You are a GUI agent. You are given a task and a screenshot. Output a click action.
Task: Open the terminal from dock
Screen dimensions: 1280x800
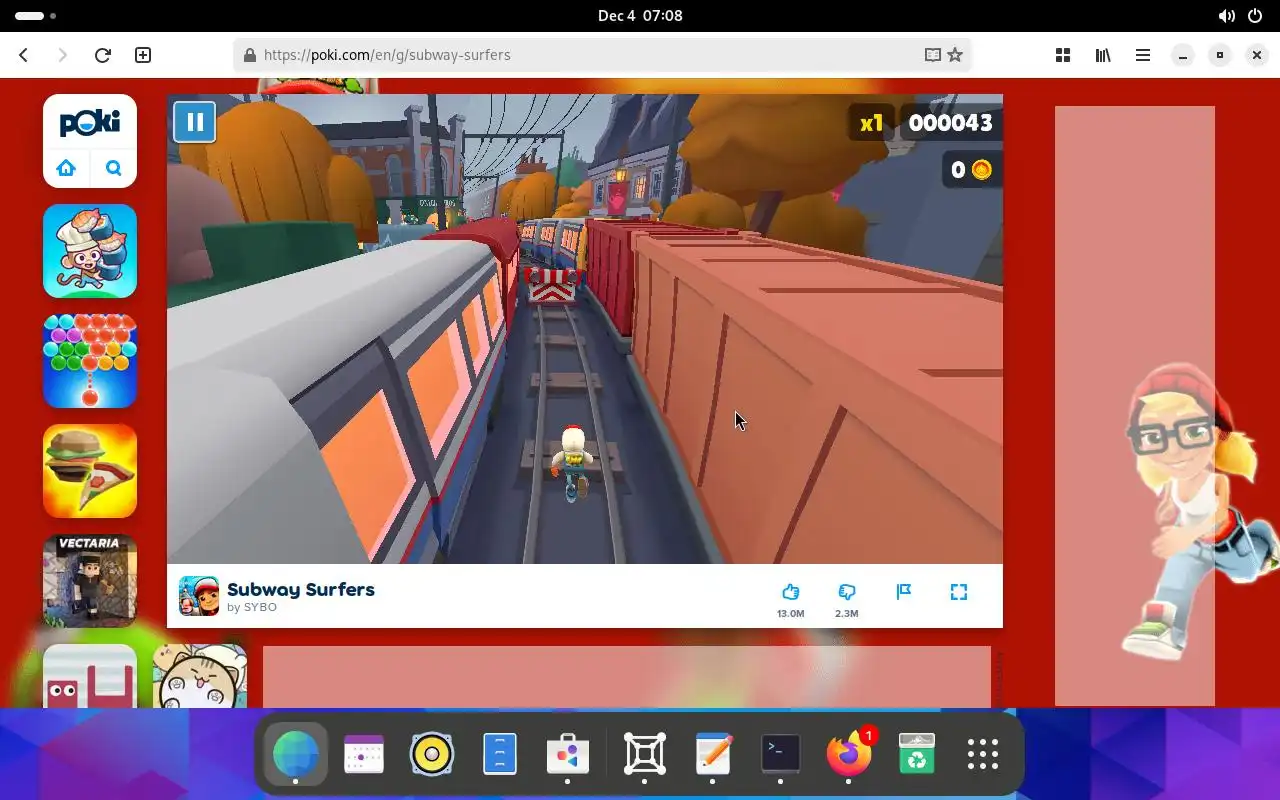pos(781,754)
